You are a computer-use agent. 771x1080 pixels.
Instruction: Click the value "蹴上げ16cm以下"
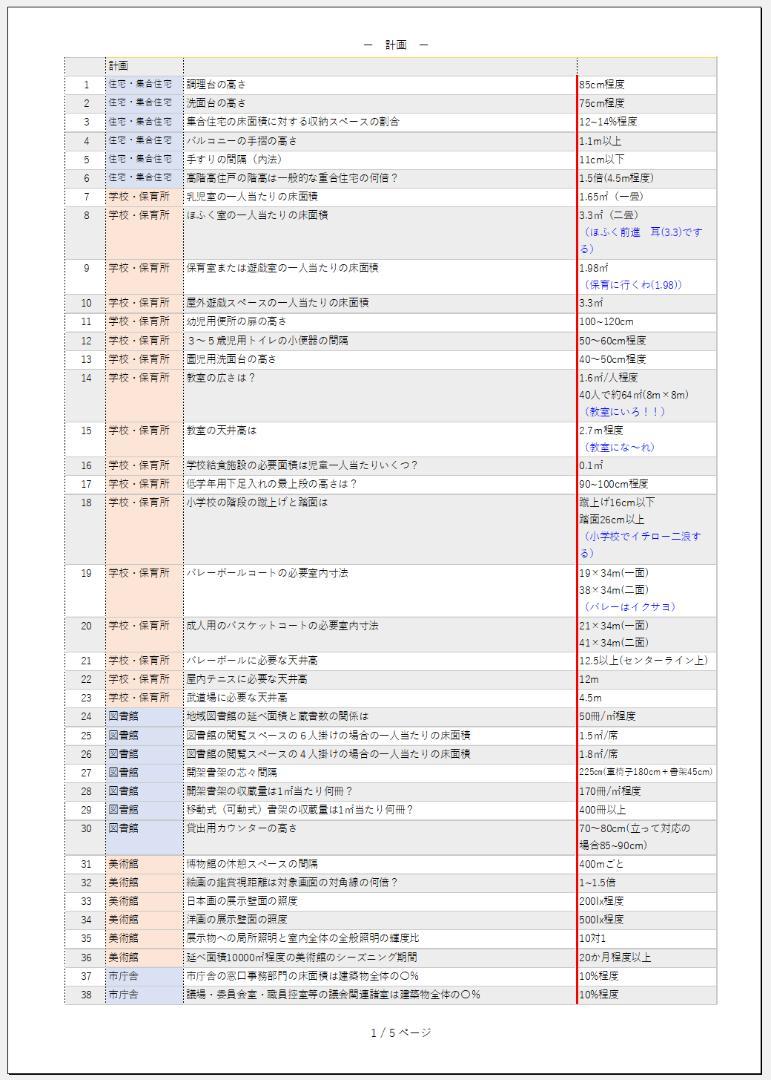(x=617, y=503)
